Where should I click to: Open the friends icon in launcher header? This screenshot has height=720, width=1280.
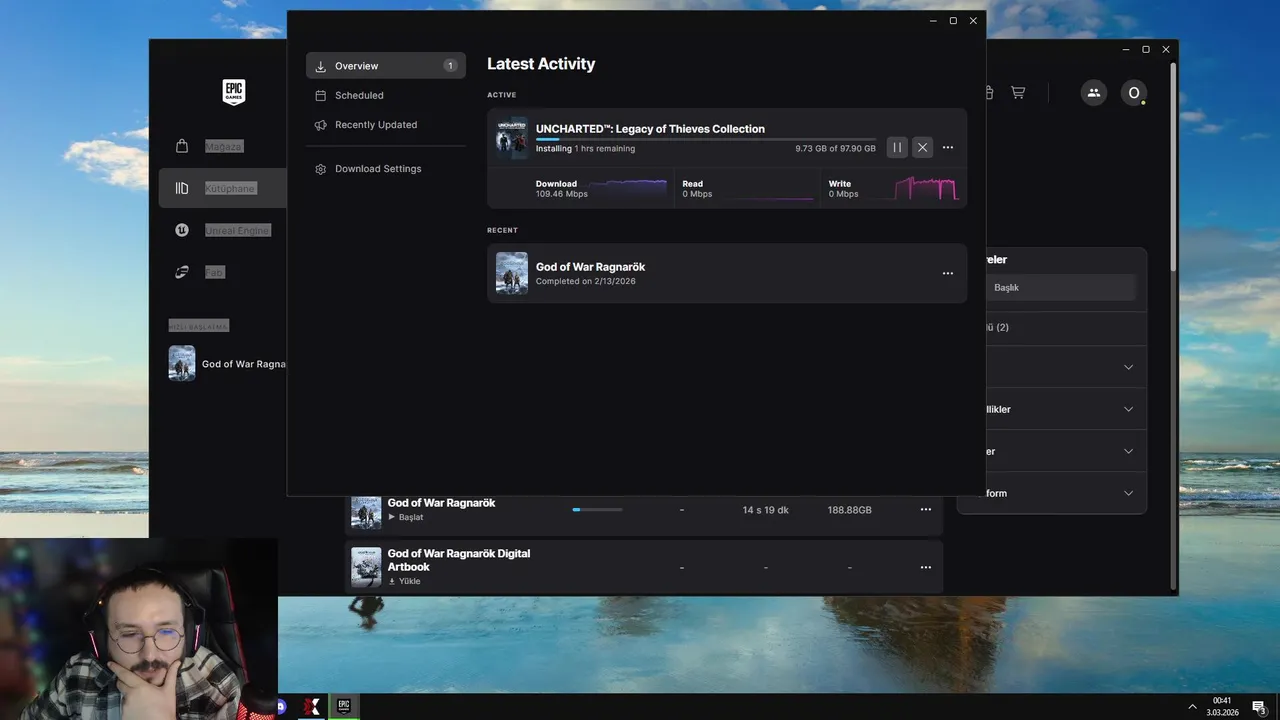(x=1093, y=93)
